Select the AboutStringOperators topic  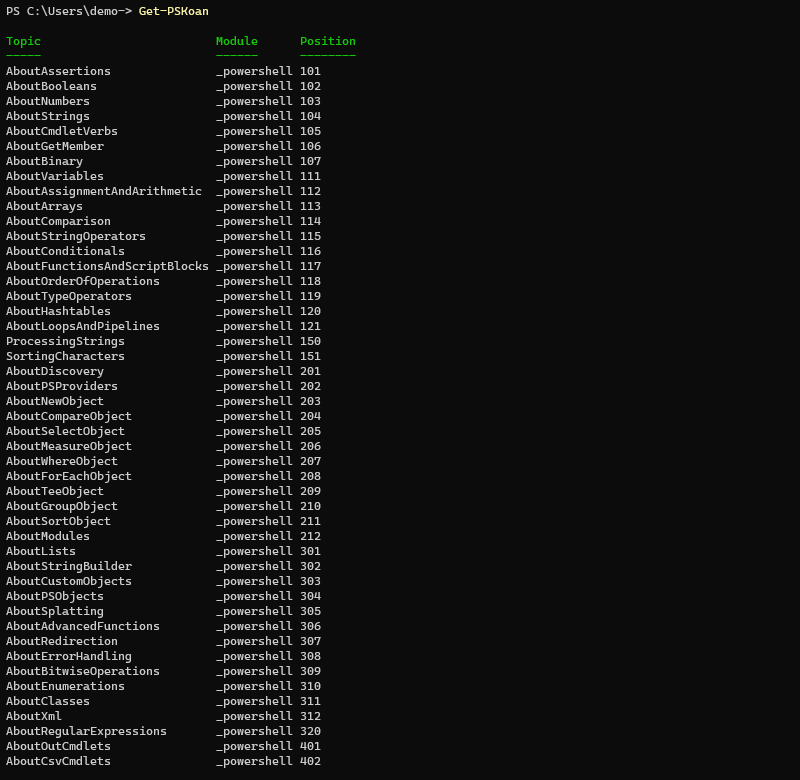tap(76, 236)
